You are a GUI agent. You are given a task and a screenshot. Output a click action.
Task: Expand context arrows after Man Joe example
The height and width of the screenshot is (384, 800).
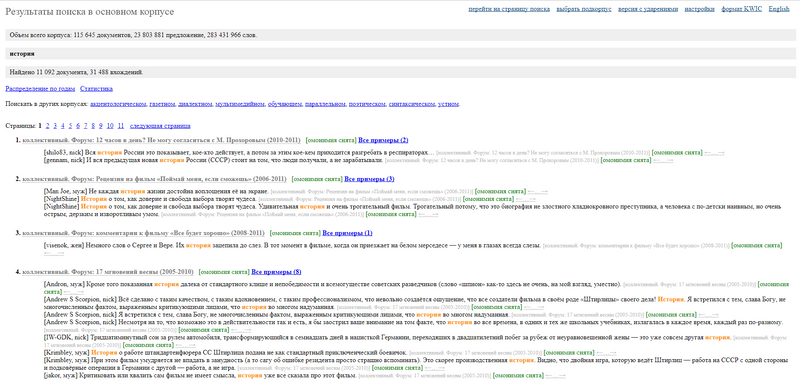click(538, 192)
